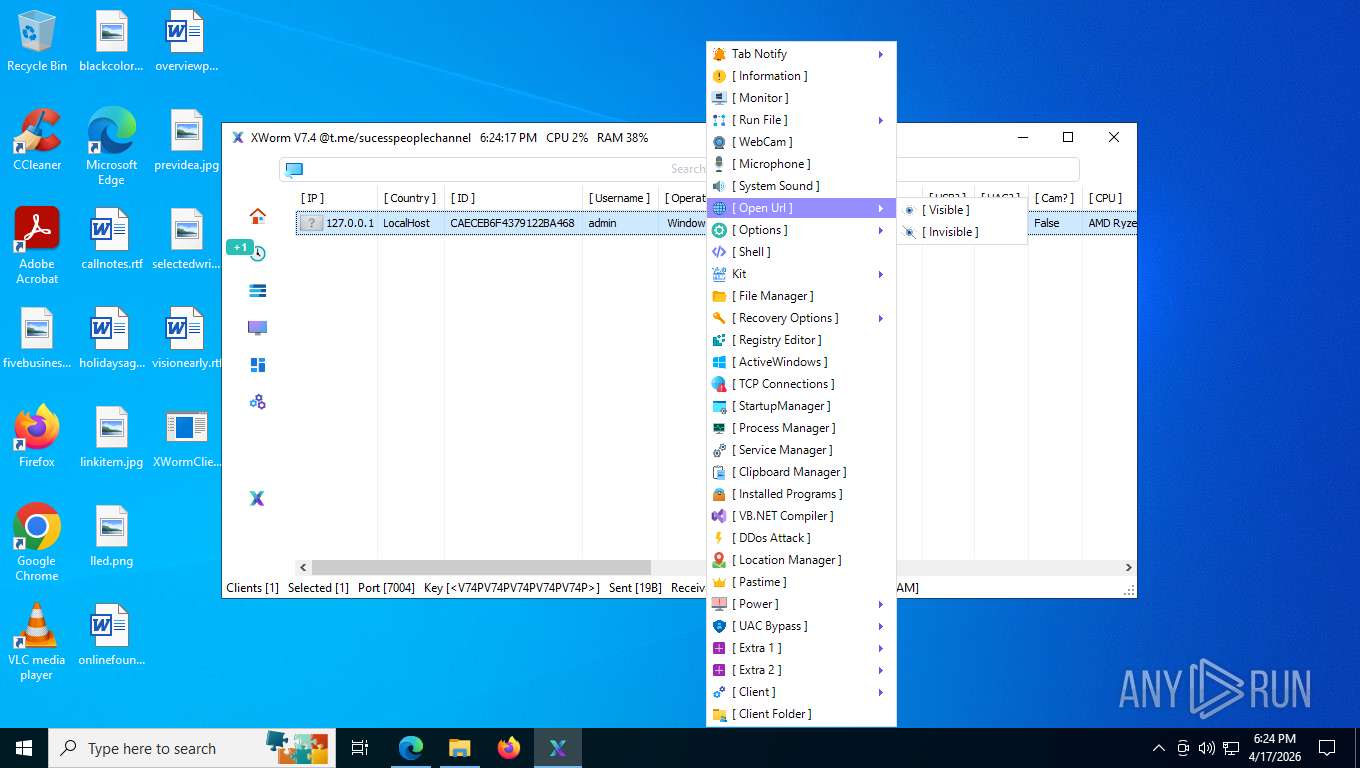Click the Home icon in XWorm sidebar
This screenshot has width=1360, height=768.
(x=258, y=216)
